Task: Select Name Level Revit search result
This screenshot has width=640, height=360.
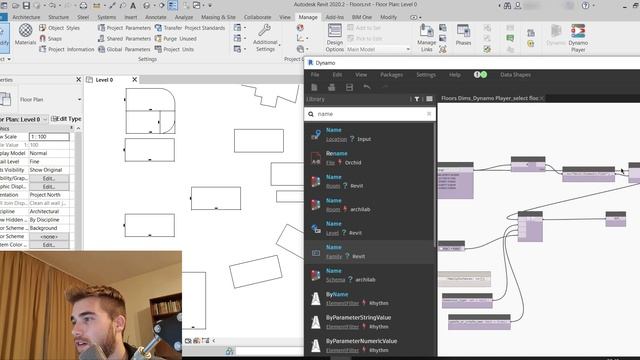Action: tap(369, 228)
